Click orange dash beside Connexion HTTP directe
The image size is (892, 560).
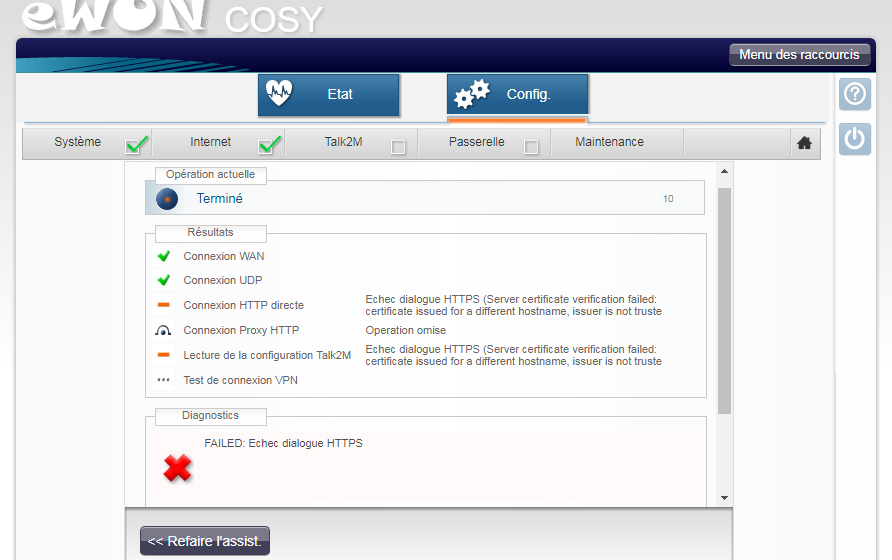pyautogui.click(x=164, y=305)
